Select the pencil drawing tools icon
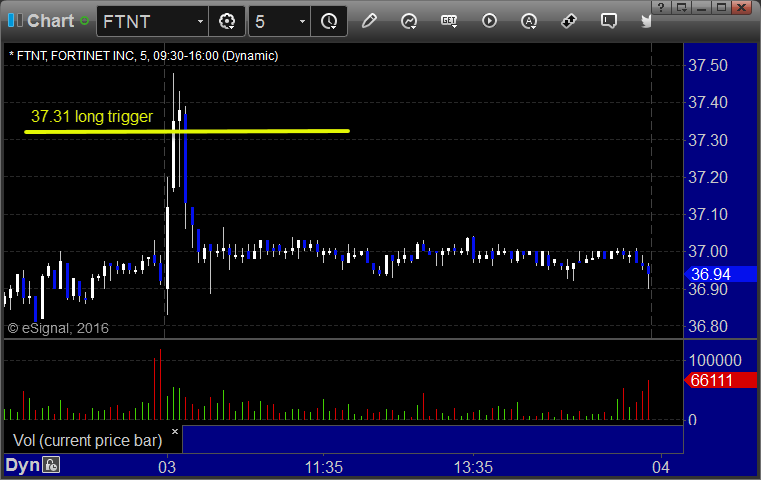 369,21
